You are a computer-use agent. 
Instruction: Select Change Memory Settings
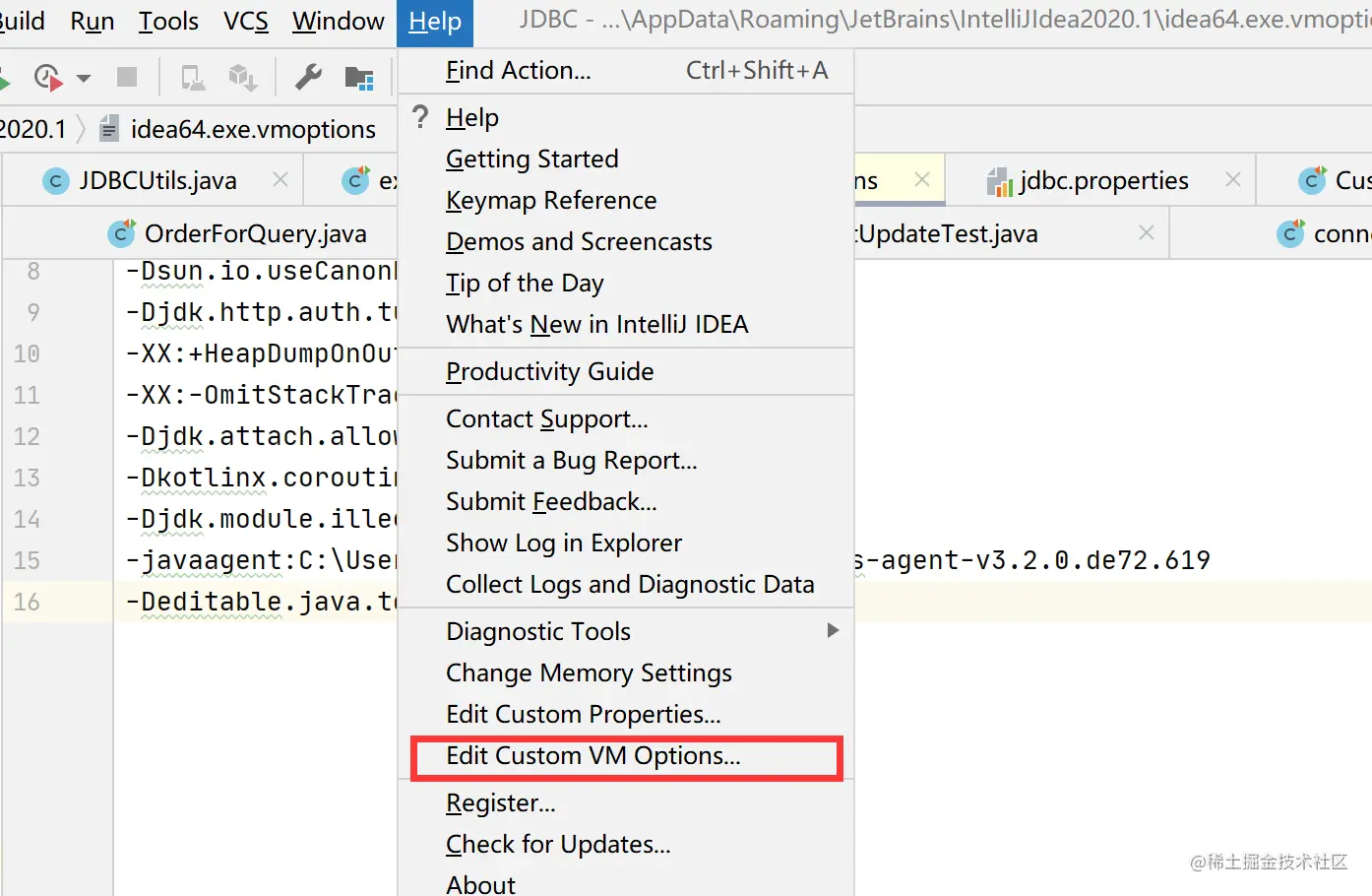(x=589, y=673)
